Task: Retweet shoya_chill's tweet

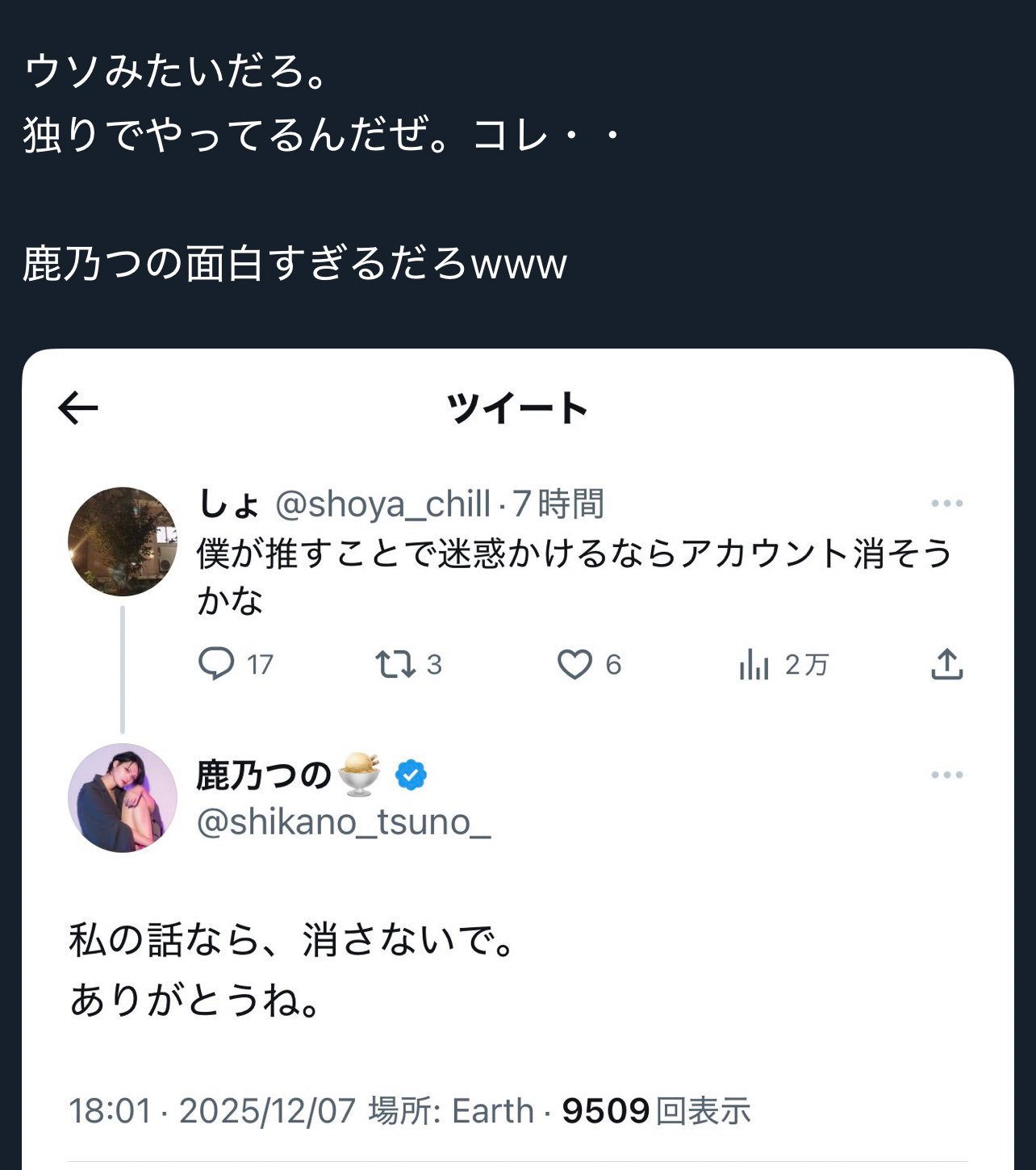Action: pos(395,664)
